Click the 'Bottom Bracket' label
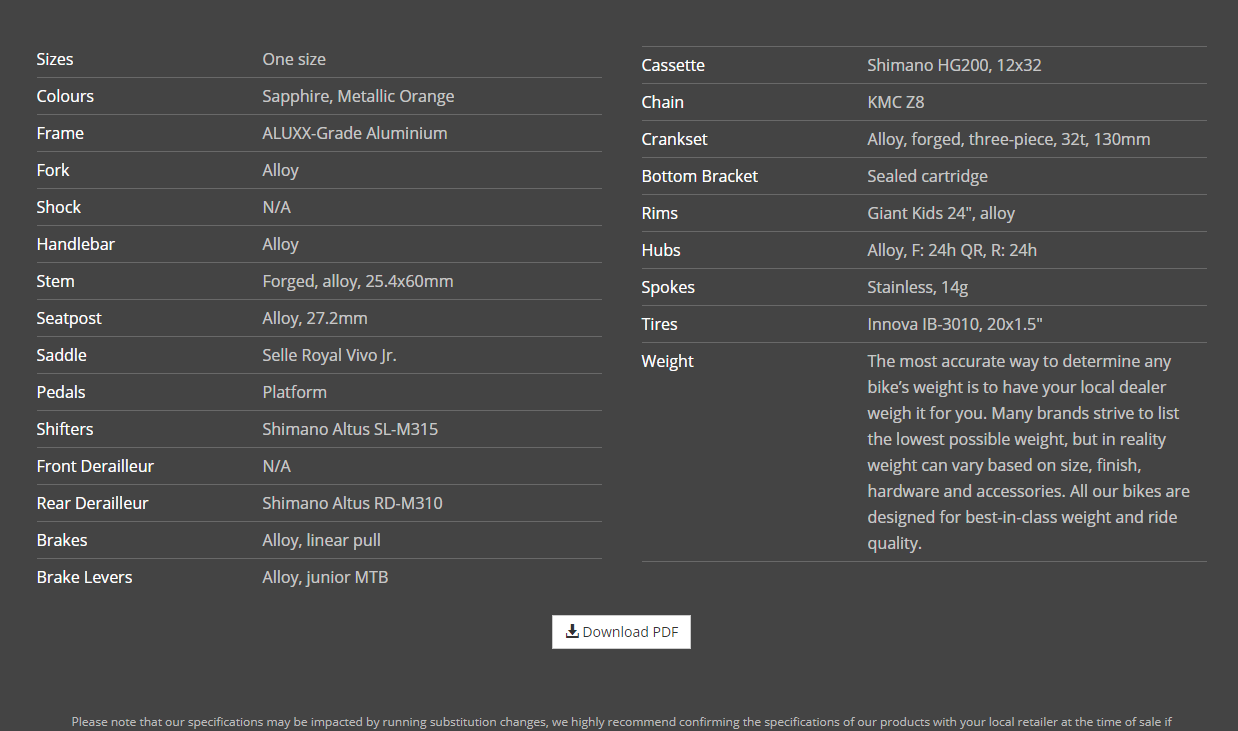 700,176
